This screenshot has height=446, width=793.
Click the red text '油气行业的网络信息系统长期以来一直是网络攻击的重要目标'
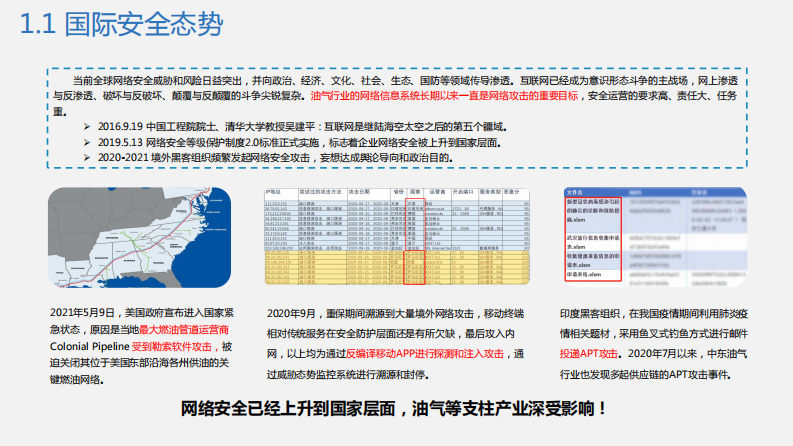pyautogui.click(x=444, y=96)
